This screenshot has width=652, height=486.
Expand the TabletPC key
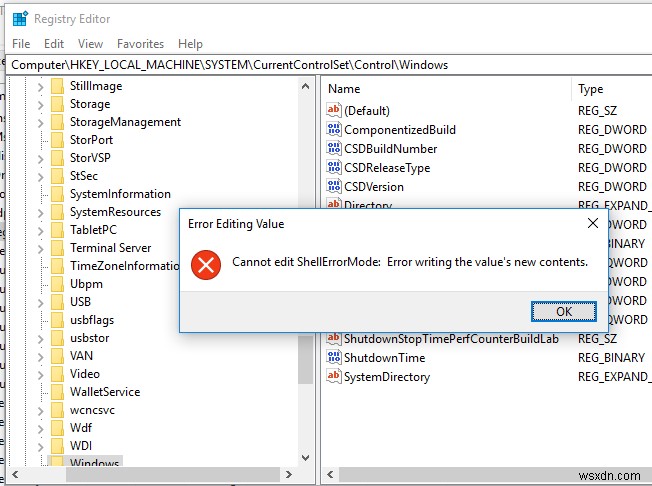click(40, 231)
